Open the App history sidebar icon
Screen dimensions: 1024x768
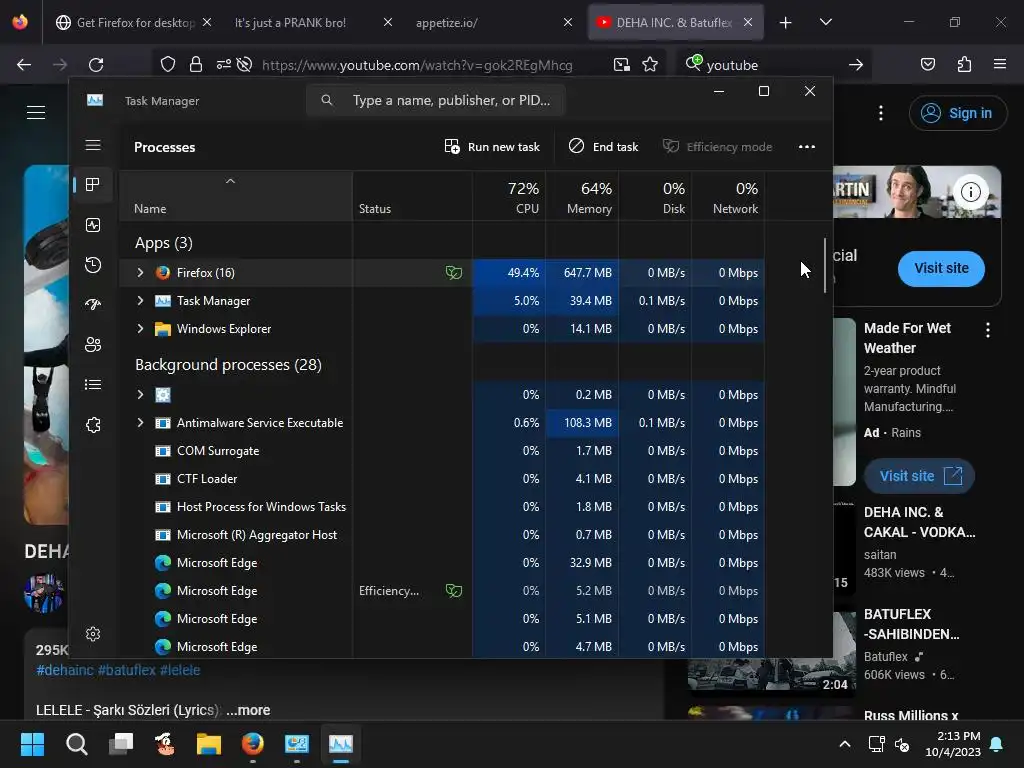(93, 264)
